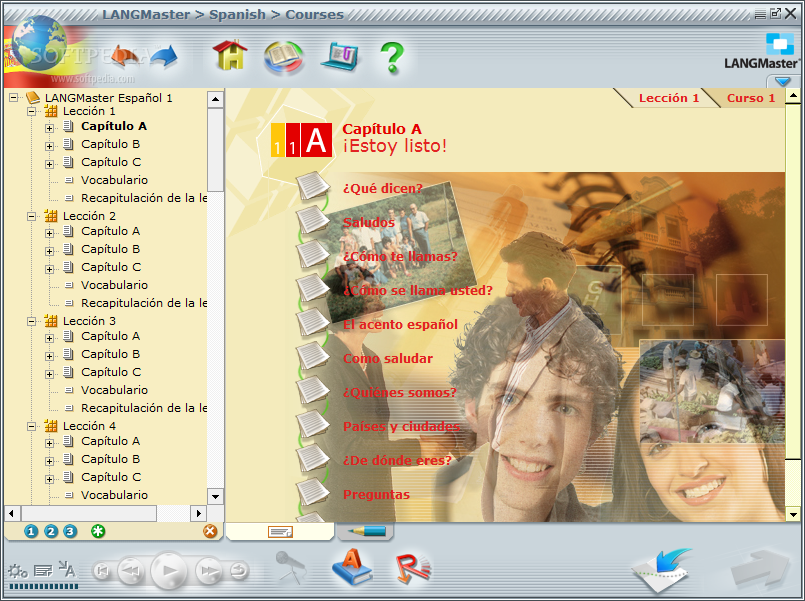
Task: Collapse the Lección 4 tree node
Action: 31,426
